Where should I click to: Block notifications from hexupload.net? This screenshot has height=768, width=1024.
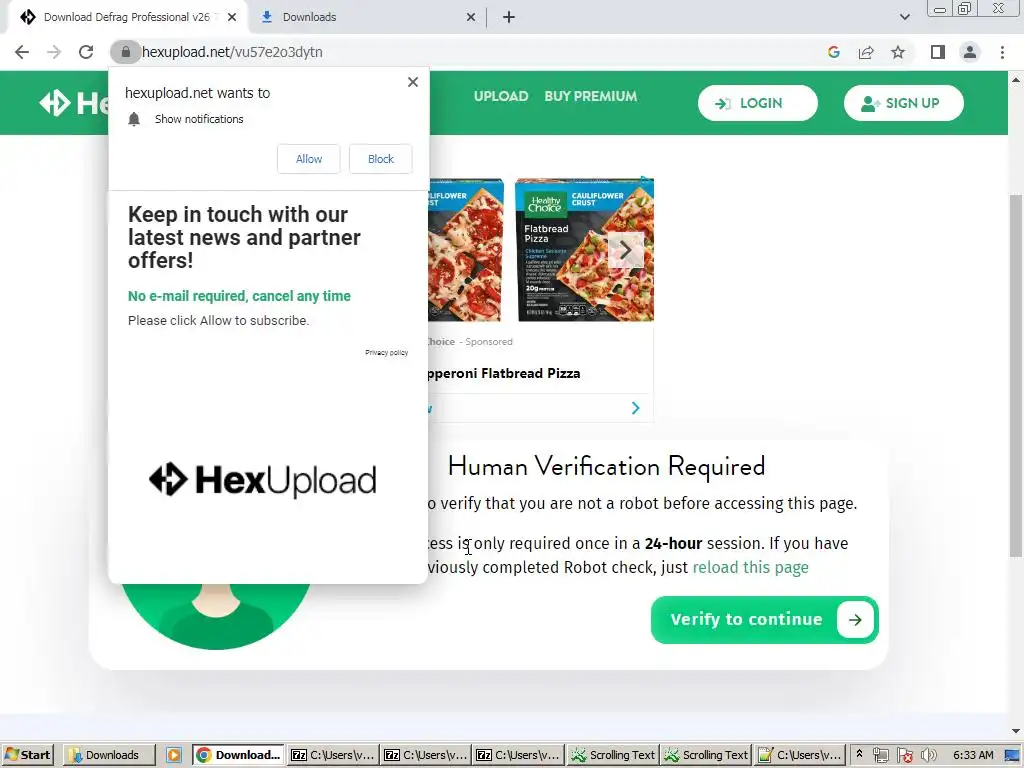[381, 159]
